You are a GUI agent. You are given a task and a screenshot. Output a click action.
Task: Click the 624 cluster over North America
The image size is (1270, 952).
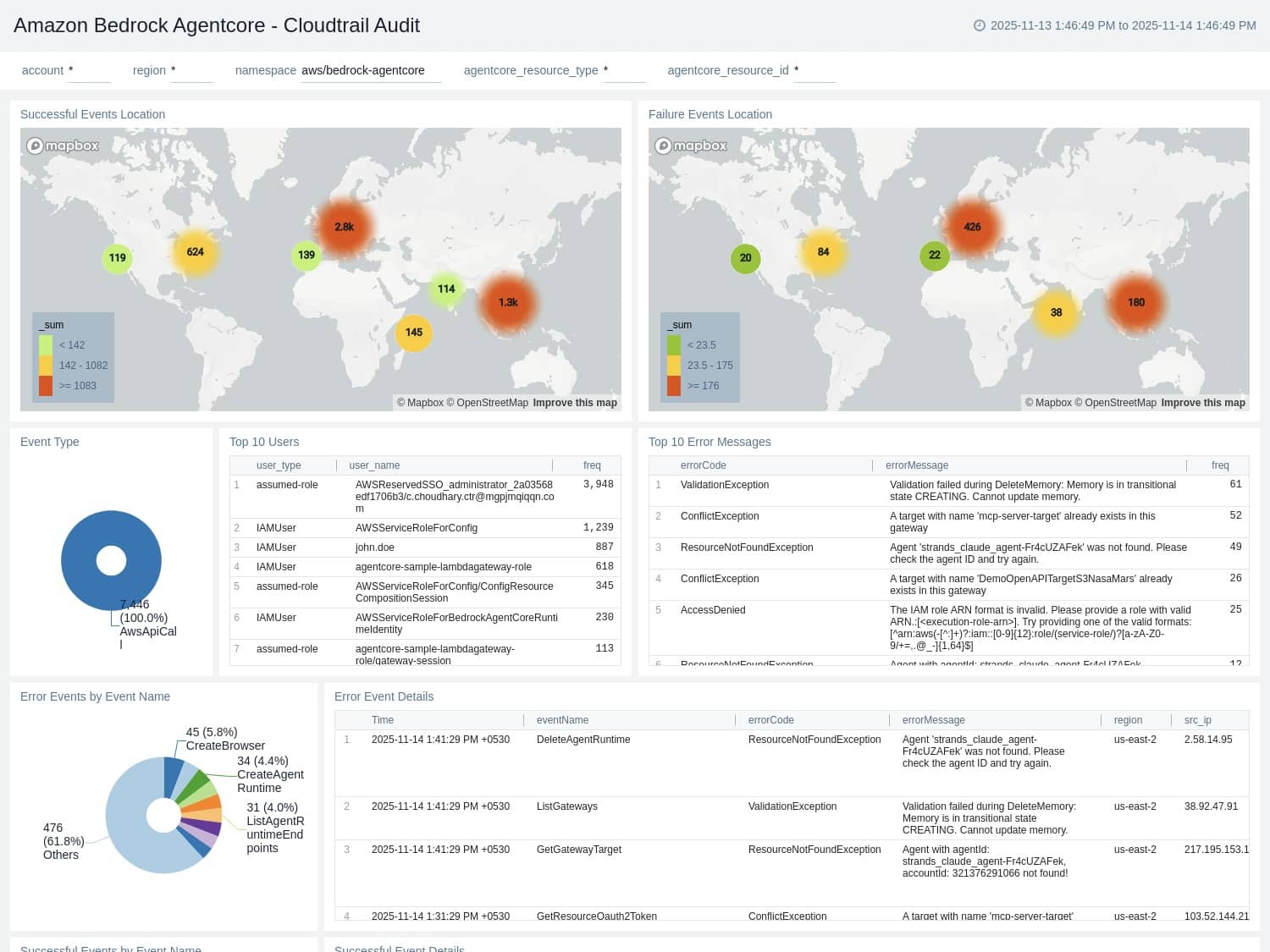point(195,251)
